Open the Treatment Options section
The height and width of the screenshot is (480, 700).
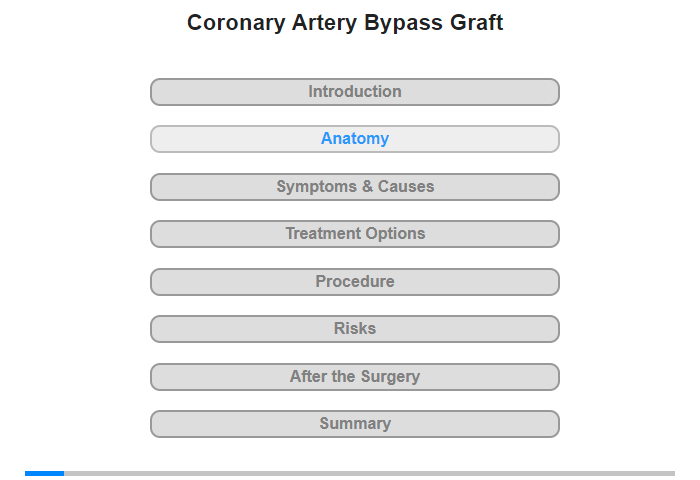pos(355,234)
